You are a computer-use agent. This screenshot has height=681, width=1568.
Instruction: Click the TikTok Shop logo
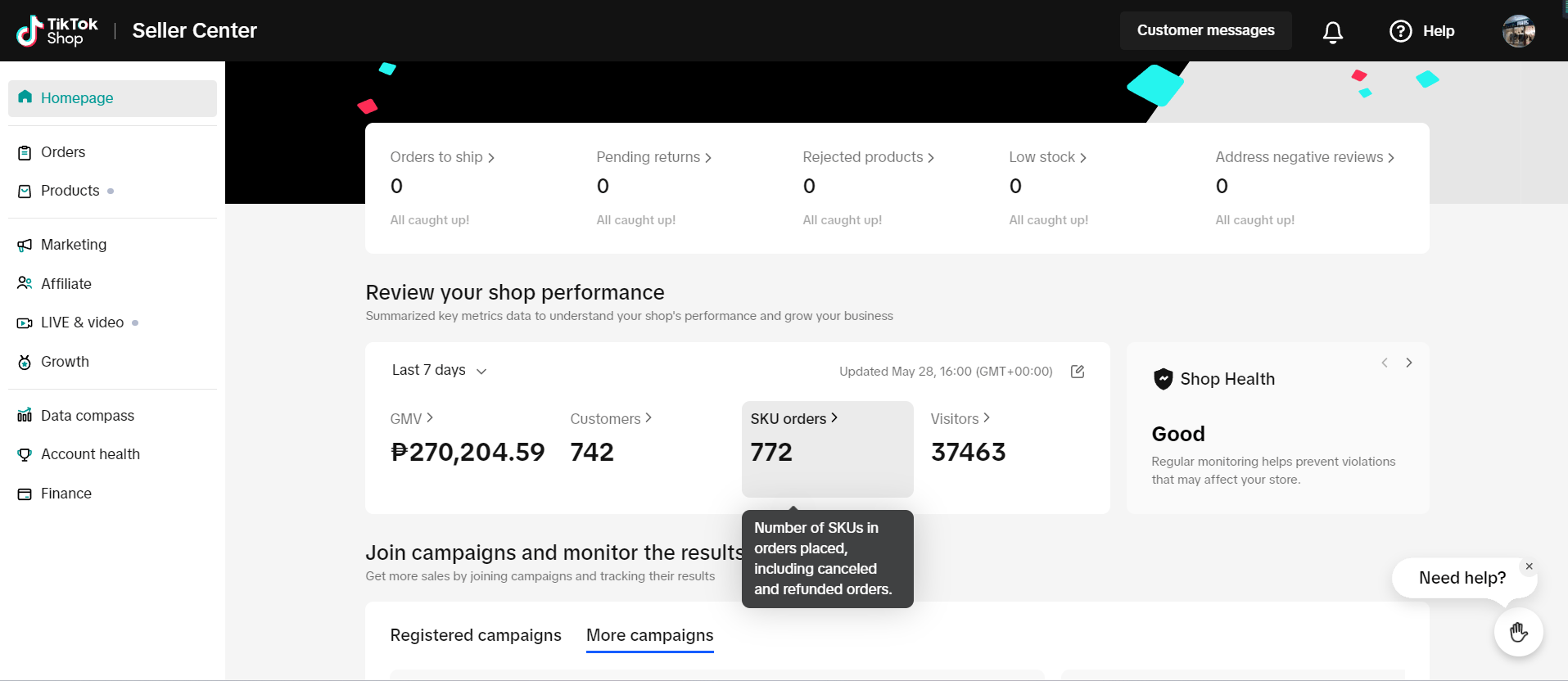57,31
